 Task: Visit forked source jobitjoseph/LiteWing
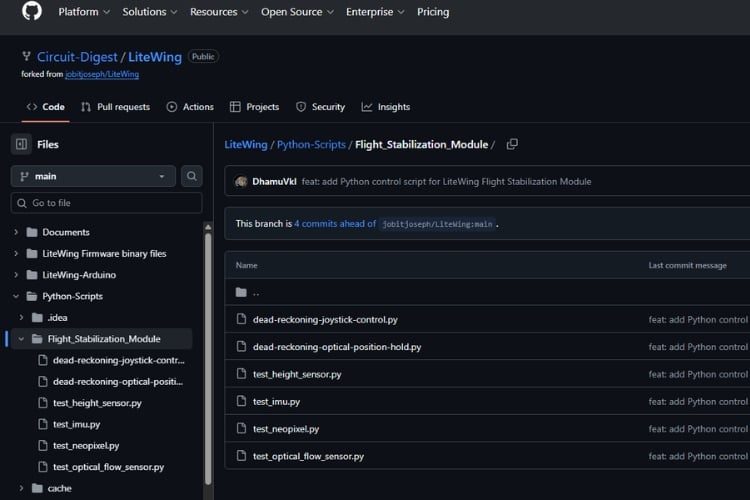(102, 74)
